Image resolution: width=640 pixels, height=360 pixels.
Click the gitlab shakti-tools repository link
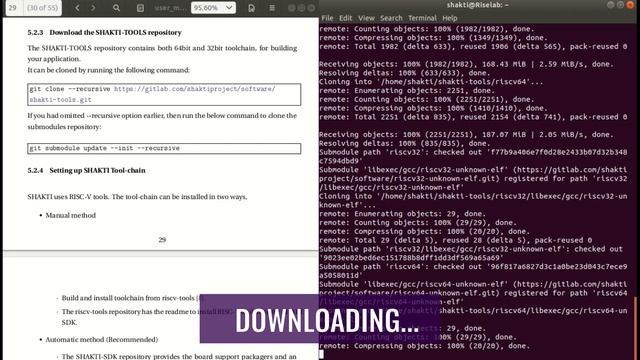(x=152, y=94)
